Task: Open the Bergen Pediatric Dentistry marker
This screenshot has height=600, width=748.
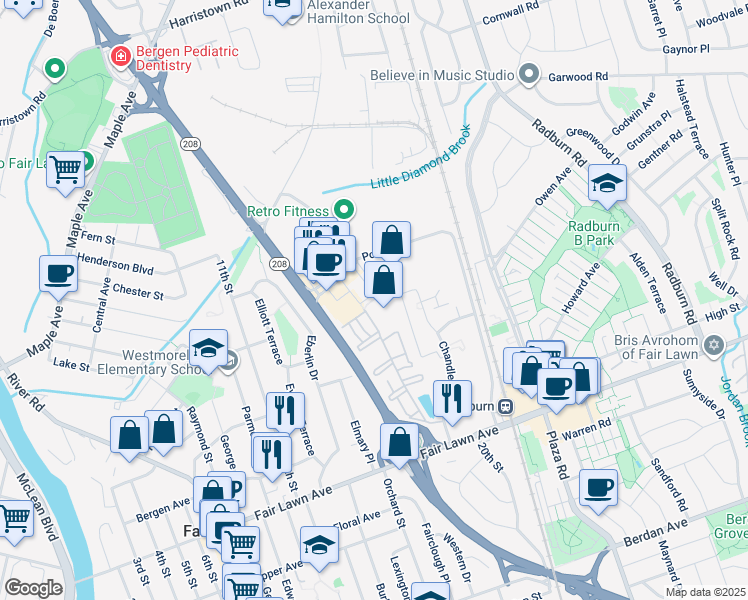Action: pos(121,57)
